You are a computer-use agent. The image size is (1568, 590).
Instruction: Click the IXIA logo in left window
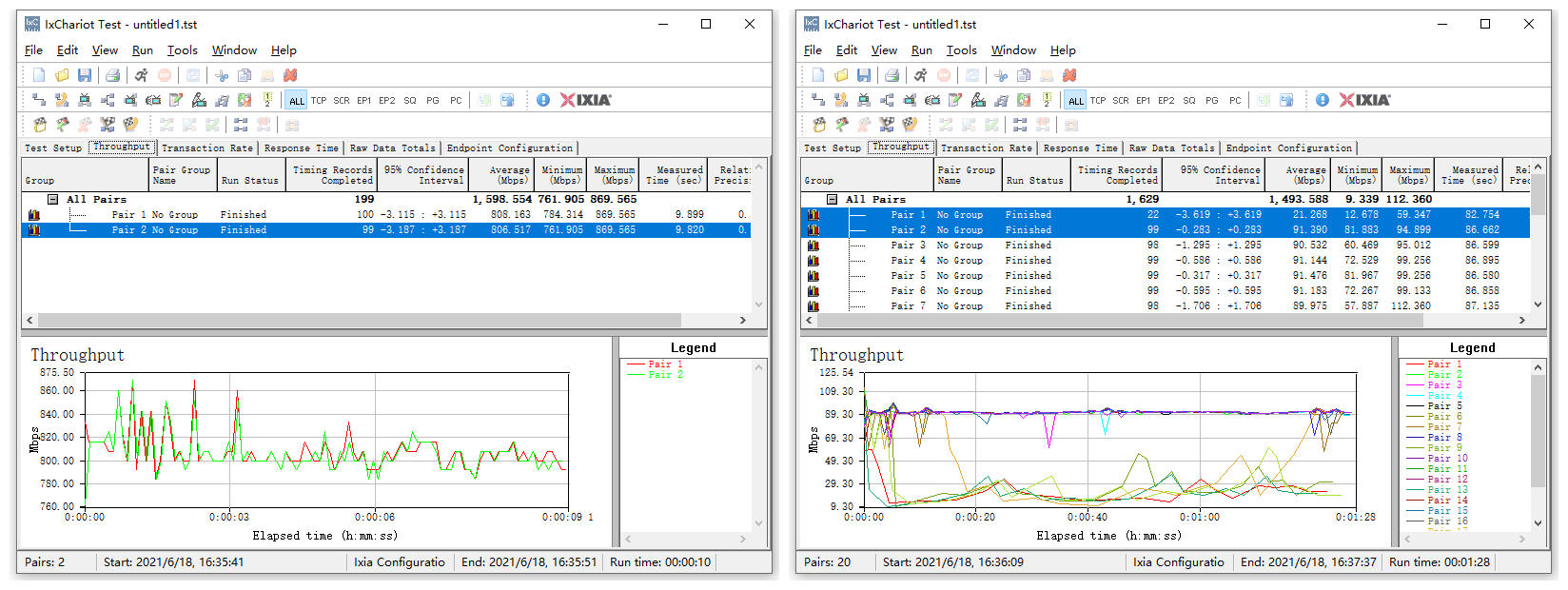(586, 100)
